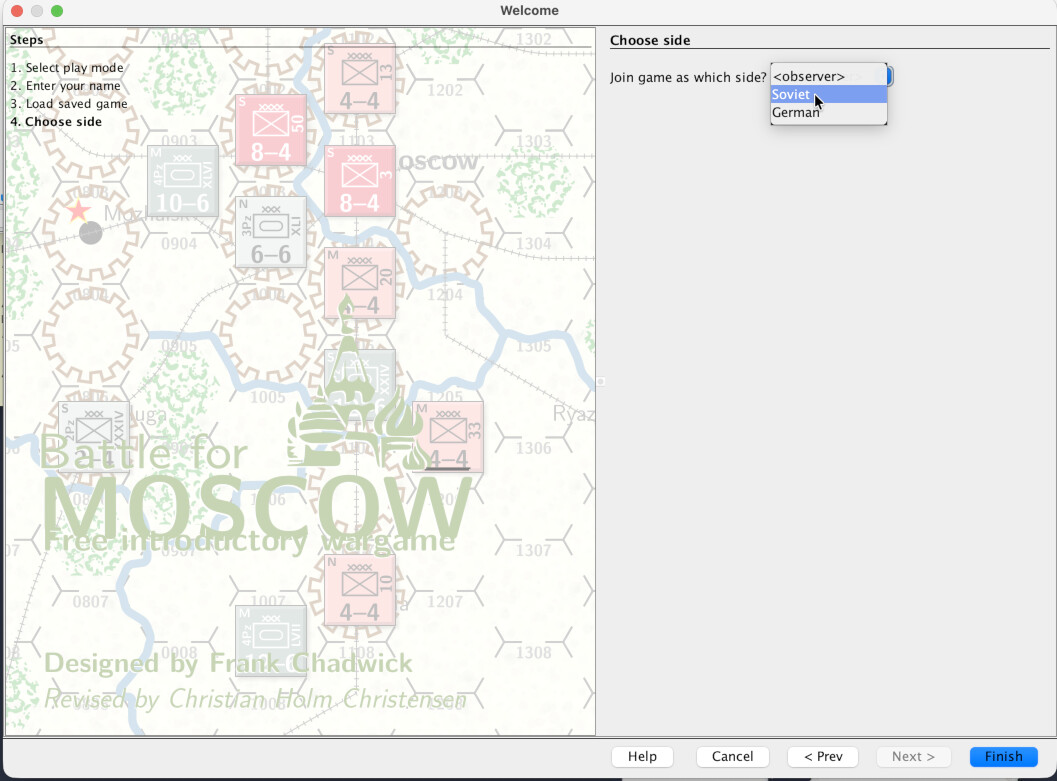Image resolution: width=1057 pixels, height=781 pixels.
Task: Click the red 8-4 Soviet counter numbered 50
Action: click(270, 130)
